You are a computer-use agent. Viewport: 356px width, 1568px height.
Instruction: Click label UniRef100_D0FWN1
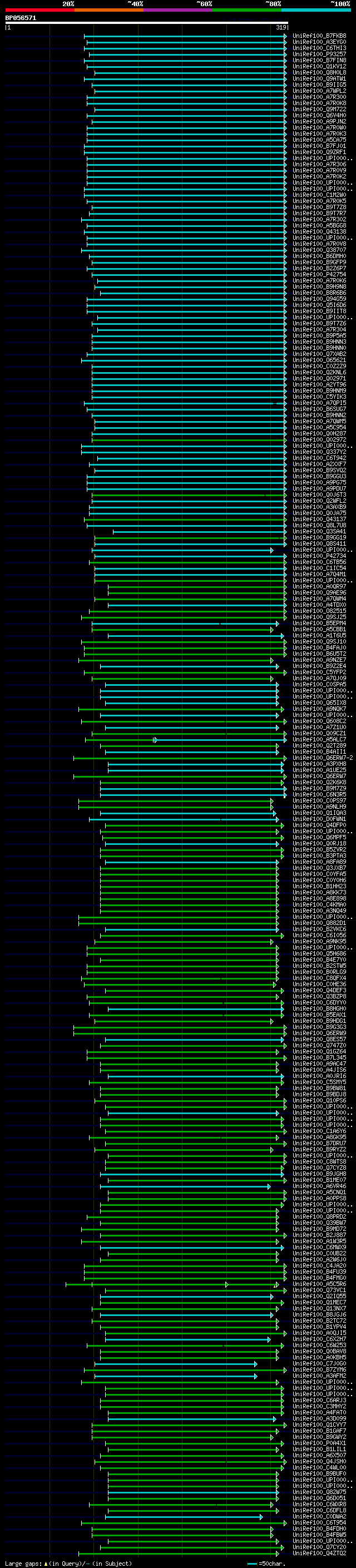[319, 819]
